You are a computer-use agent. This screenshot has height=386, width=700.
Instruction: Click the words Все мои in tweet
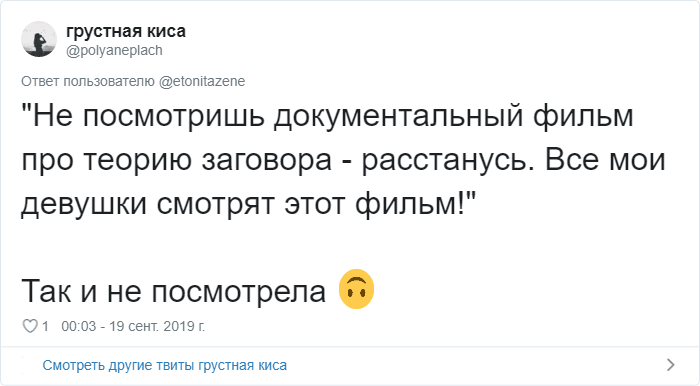605,160
